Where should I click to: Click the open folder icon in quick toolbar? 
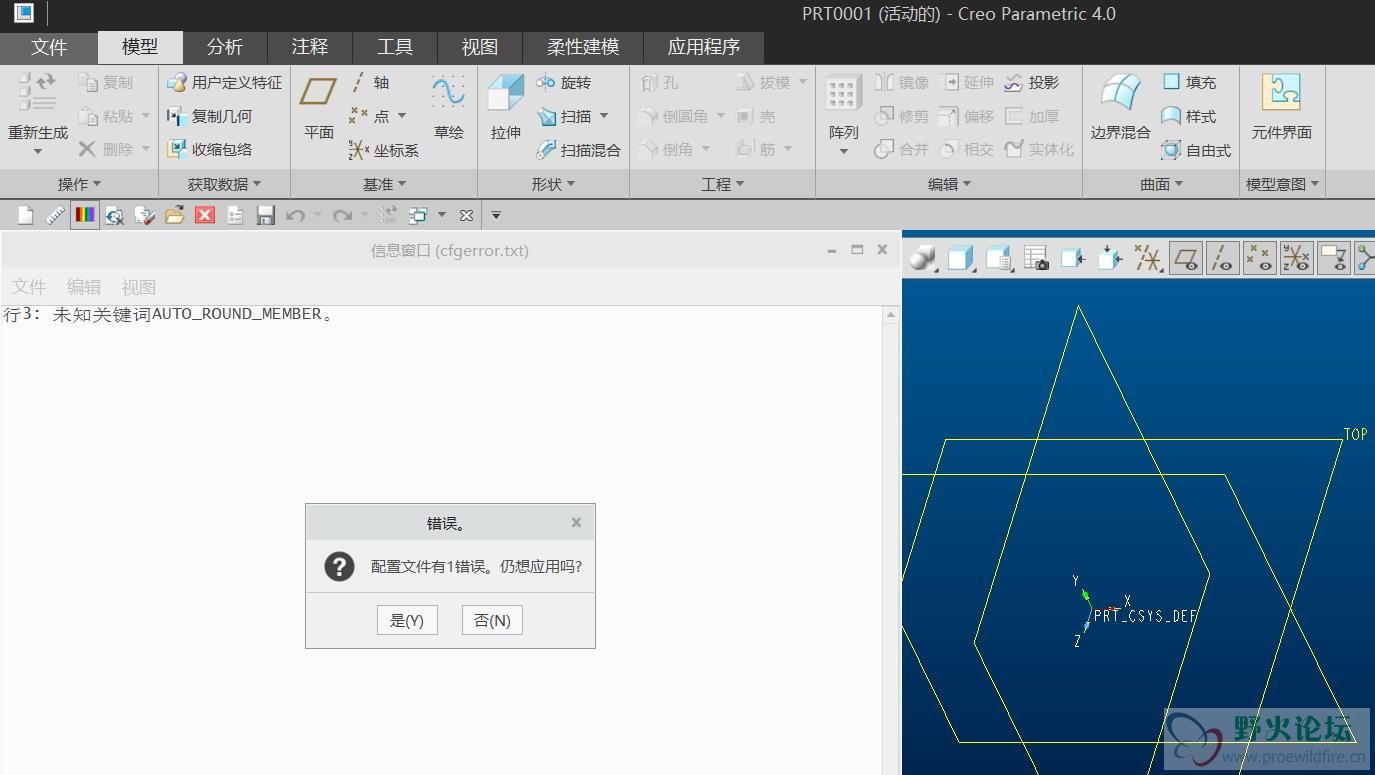click(x=175, y=215)
